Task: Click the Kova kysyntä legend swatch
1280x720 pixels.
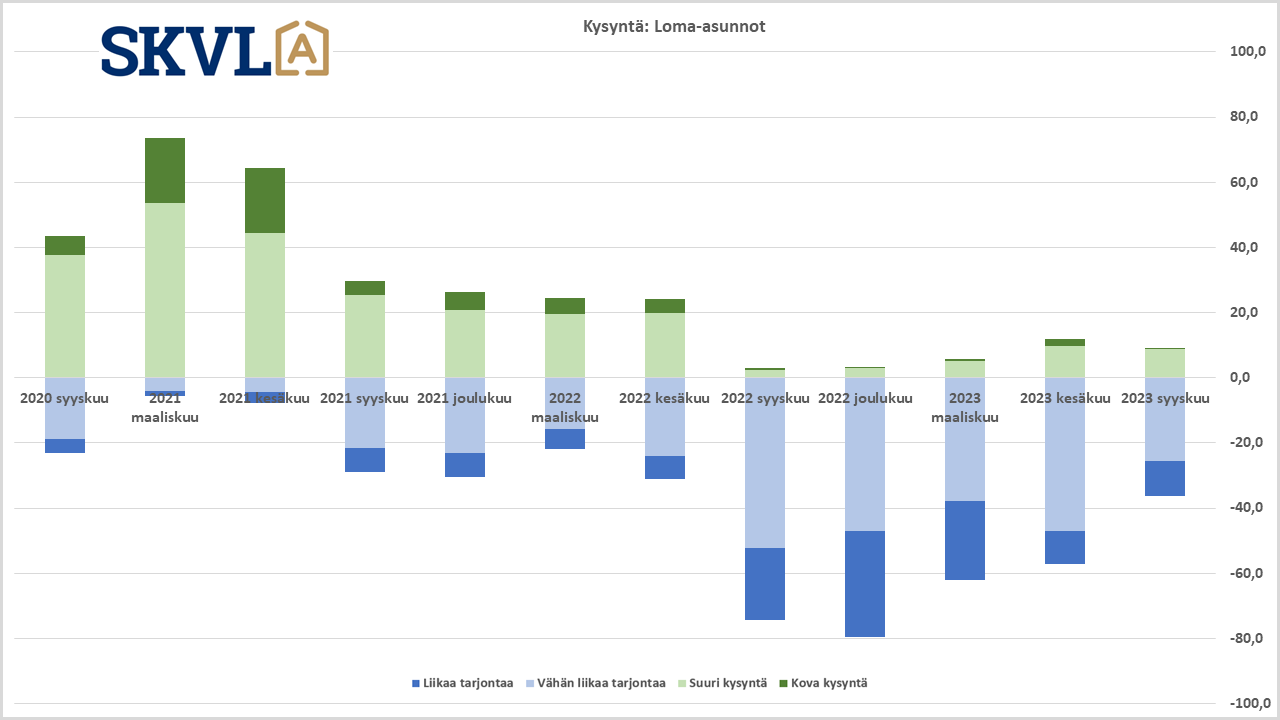Action: click(783, 684)
